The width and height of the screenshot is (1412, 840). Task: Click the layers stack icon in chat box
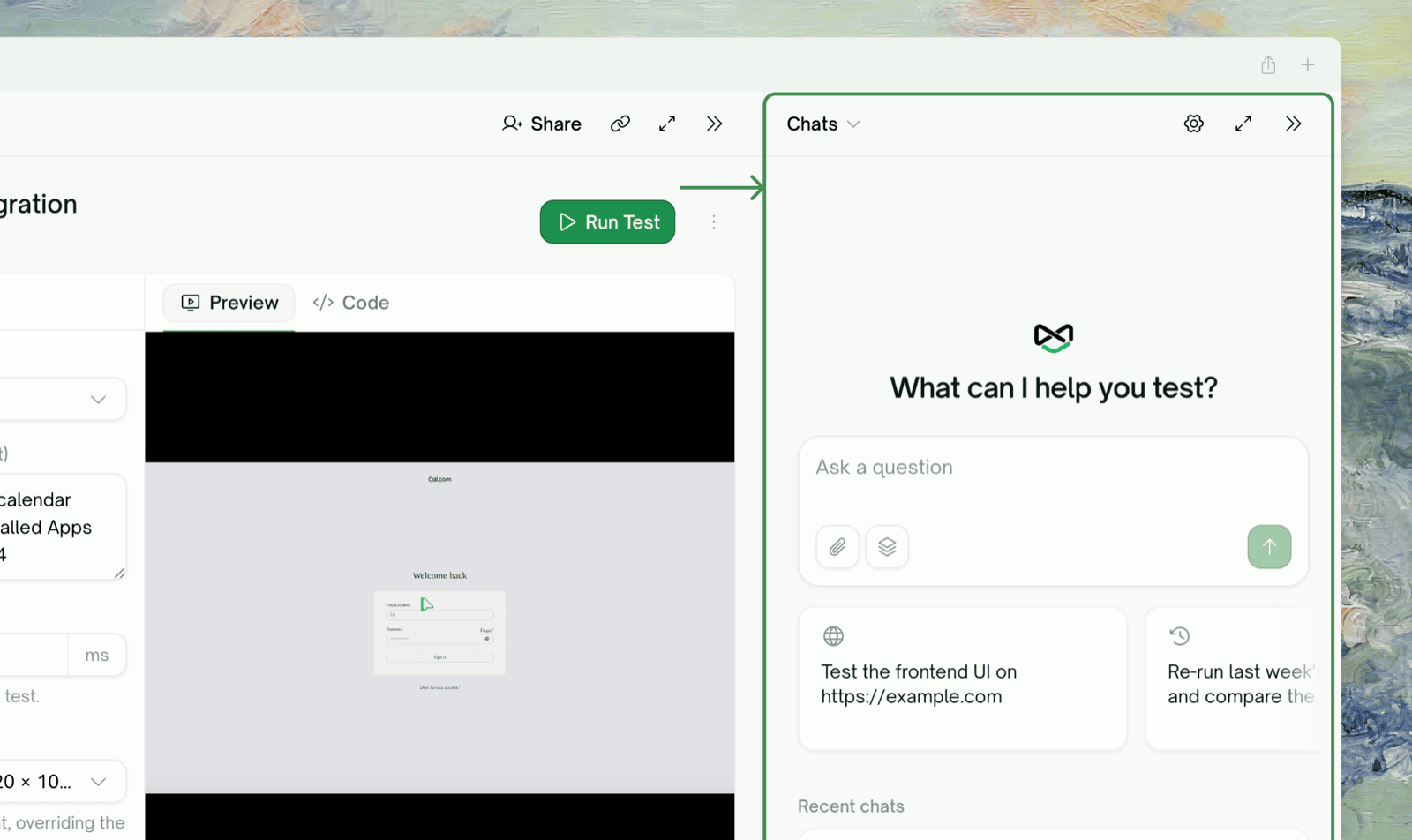point(887,547)
